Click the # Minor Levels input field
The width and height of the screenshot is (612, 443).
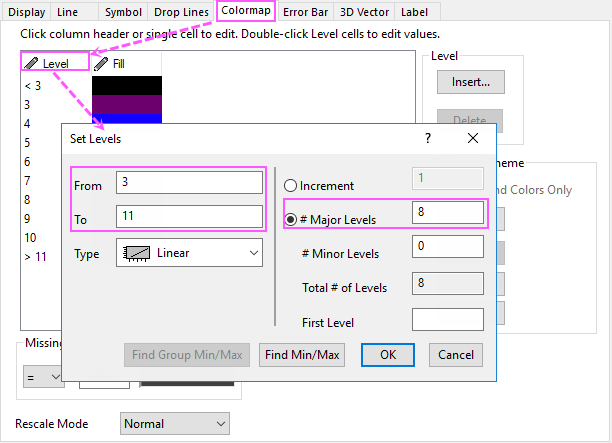tap(448, 246)
